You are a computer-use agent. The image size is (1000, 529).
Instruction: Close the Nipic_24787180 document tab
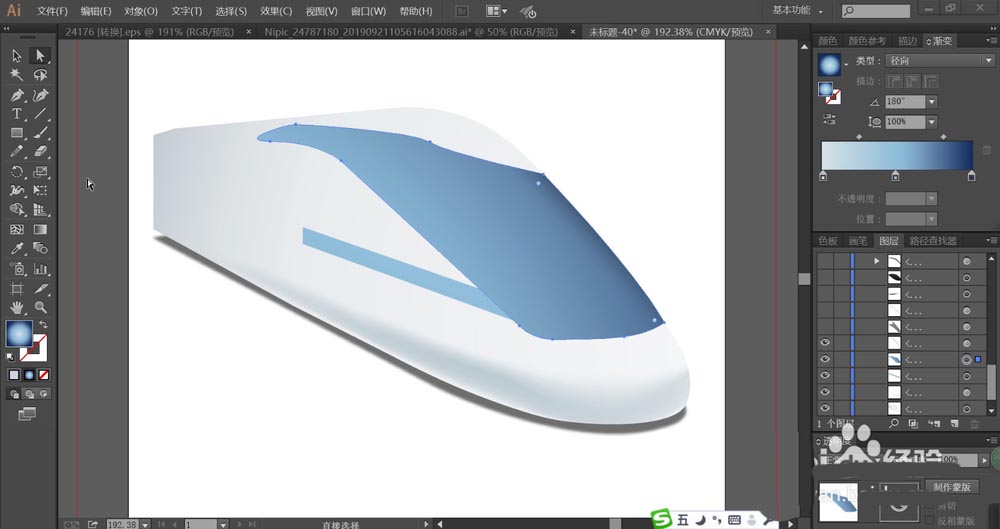572,31
